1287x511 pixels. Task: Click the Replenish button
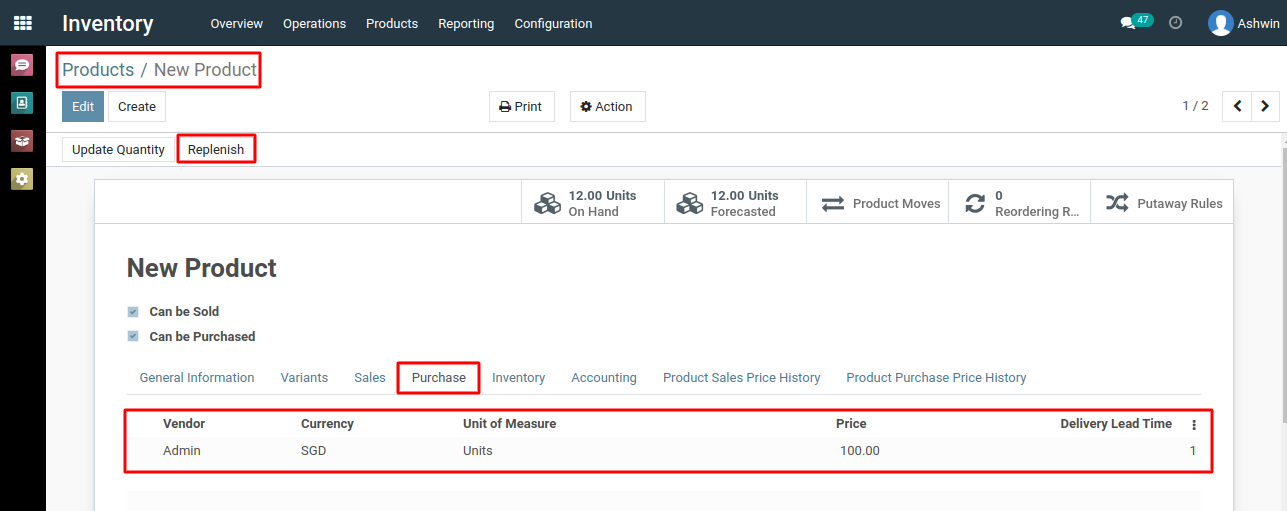pos(216,150)
